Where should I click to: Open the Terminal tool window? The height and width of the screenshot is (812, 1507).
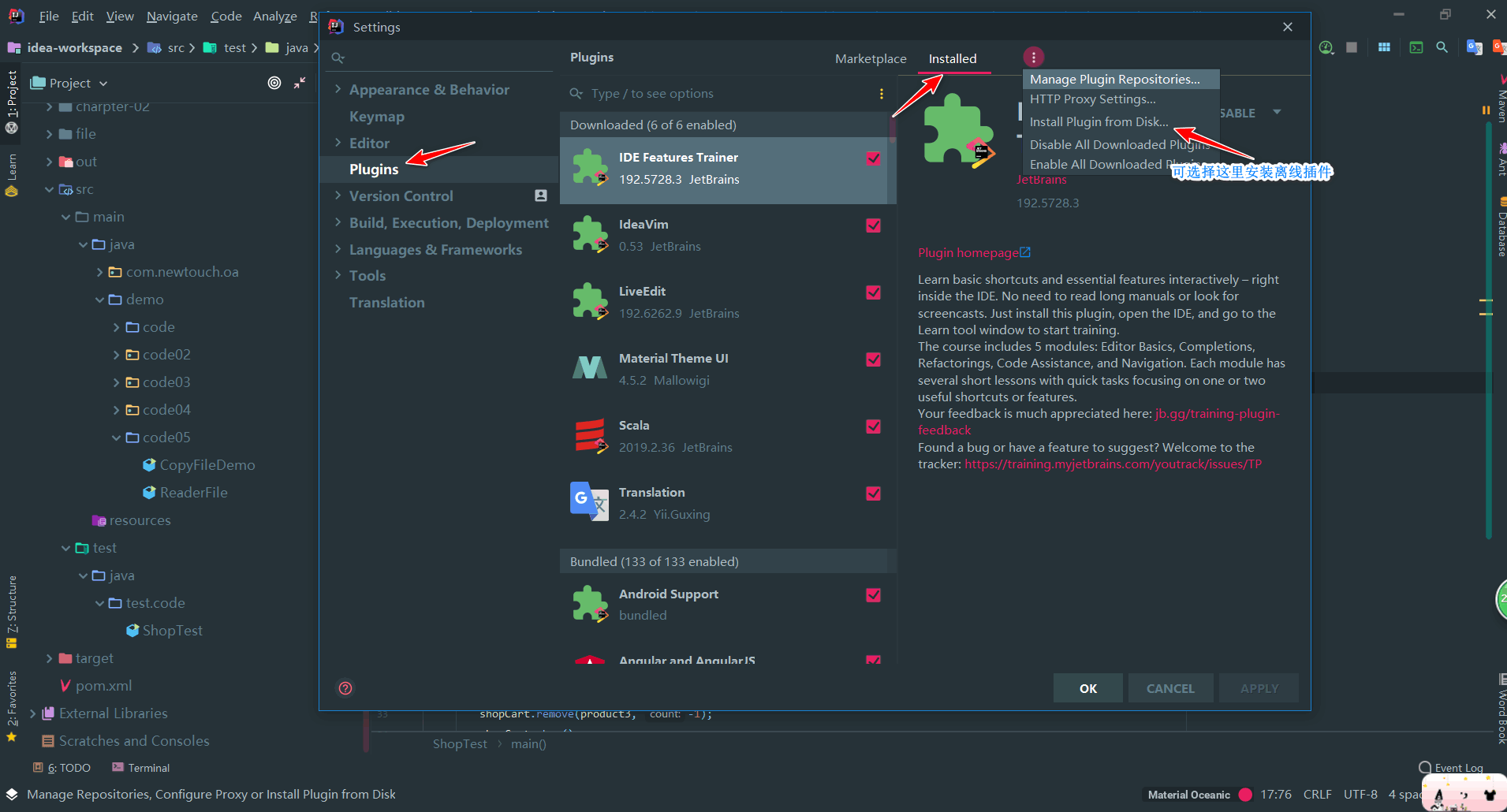(x=141, y=768)
